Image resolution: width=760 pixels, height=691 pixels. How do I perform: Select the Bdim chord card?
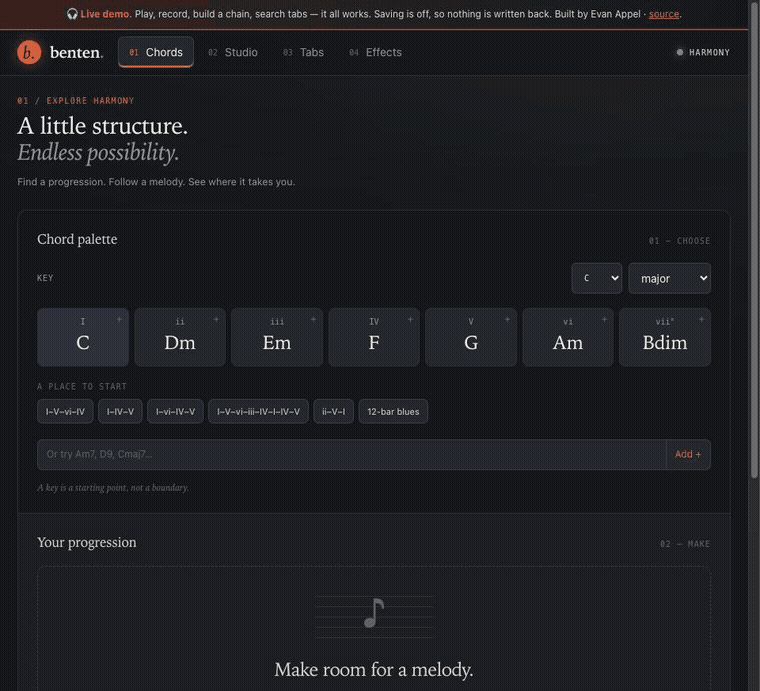pyautogui.click(x=665, y=337)
